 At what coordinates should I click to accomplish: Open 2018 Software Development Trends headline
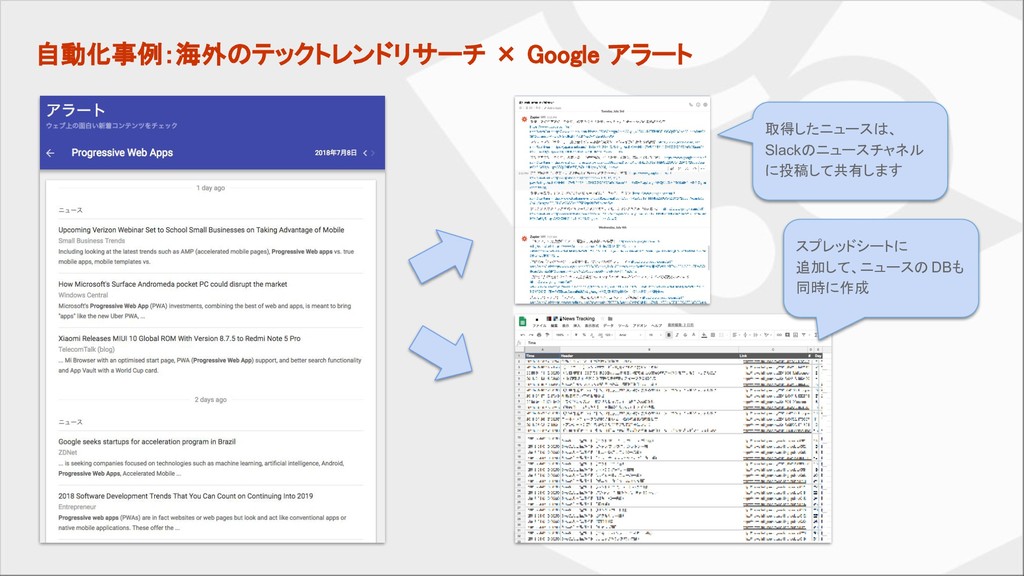pyautogui.click(x=185, y=496)
